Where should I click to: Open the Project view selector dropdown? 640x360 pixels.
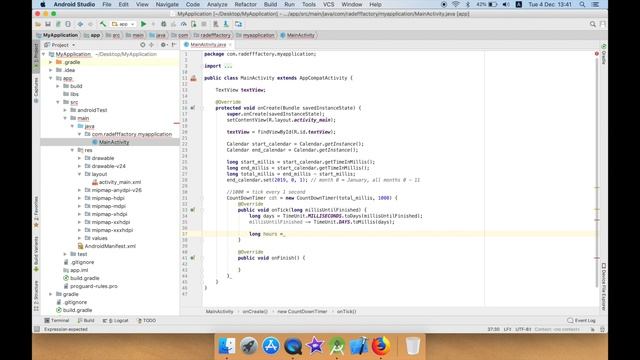60,45
